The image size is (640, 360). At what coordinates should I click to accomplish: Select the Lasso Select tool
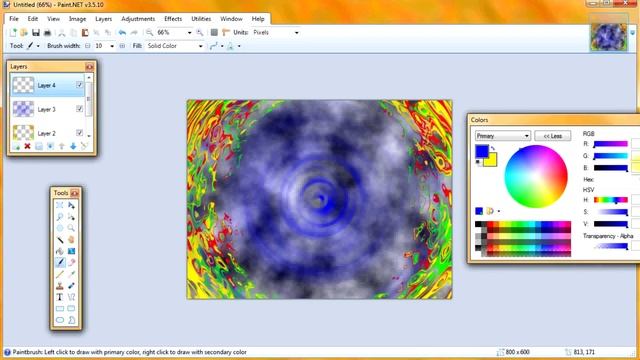[60, 217]
